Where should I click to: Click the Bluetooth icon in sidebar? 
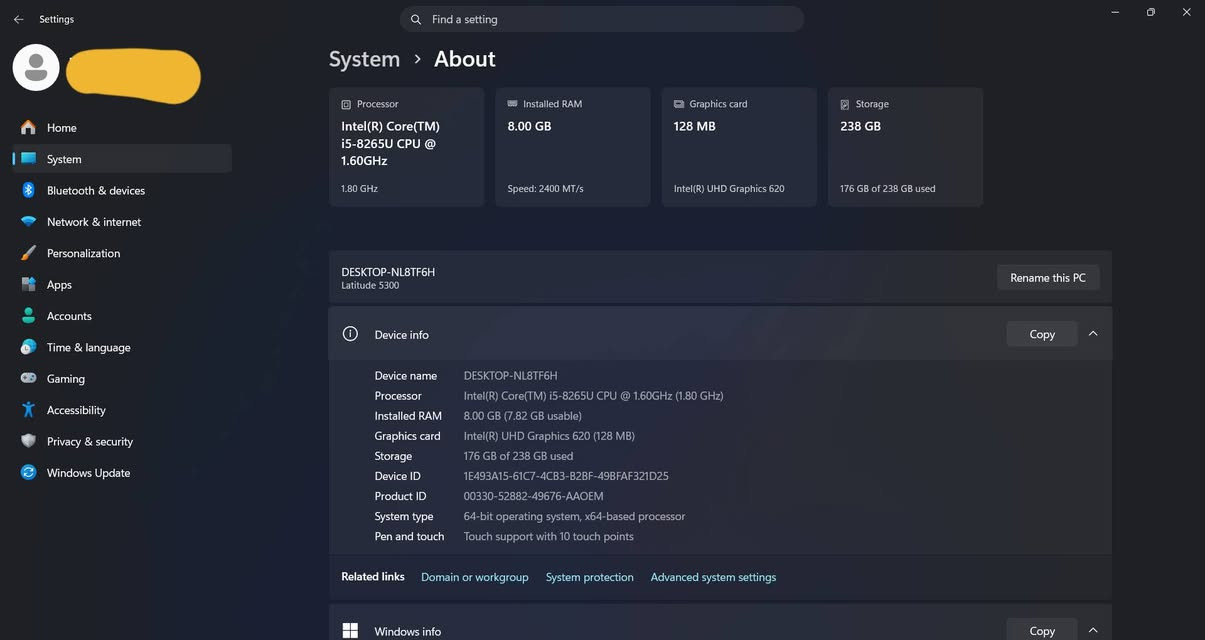pyautogui.click(x=28, y=190)
